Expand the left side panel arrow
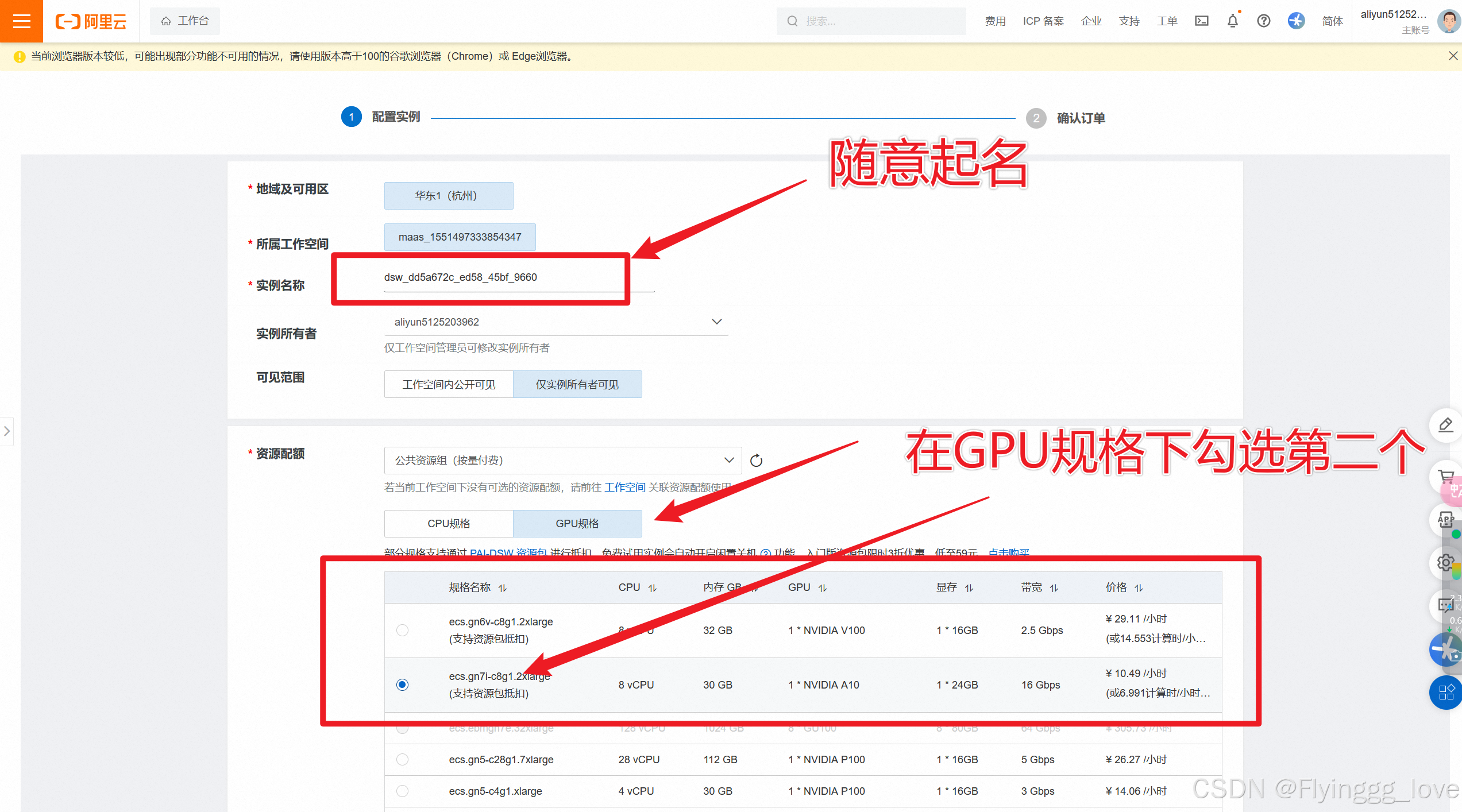 pyautogui.click(x=7, y=431)
